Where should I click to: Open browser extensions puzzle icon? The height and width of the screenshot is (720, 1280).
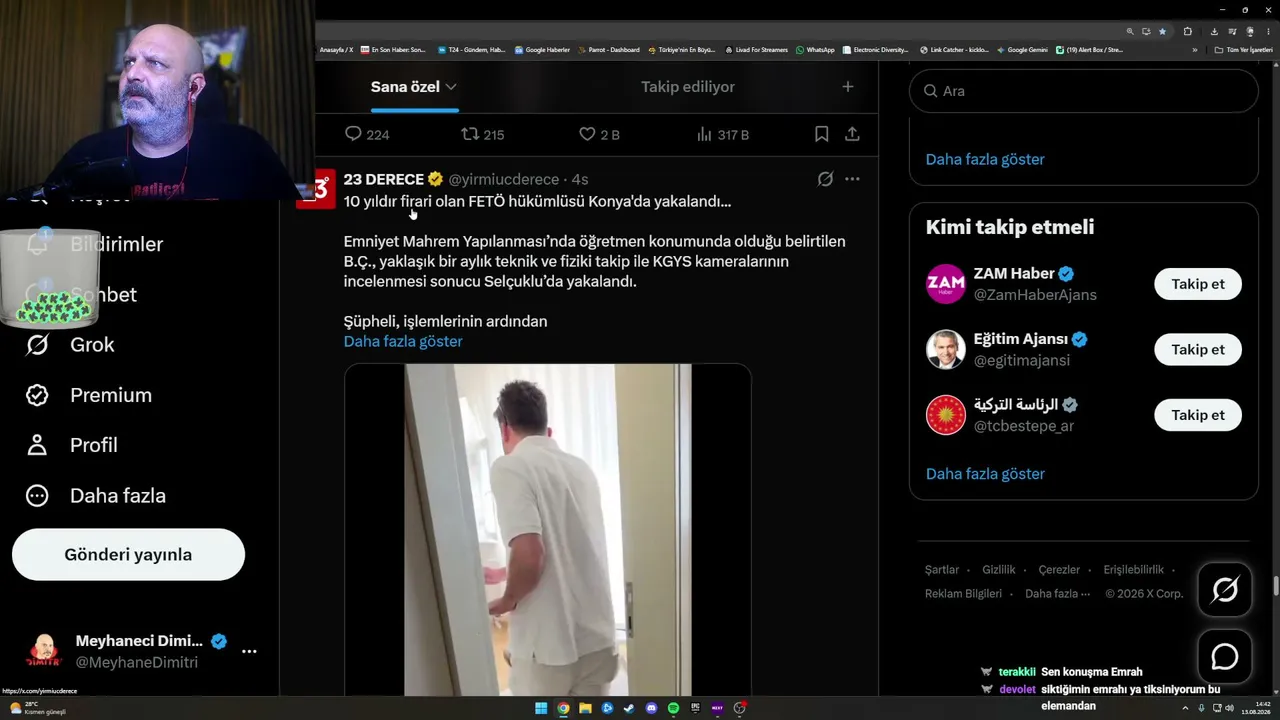coord(1188,31)
